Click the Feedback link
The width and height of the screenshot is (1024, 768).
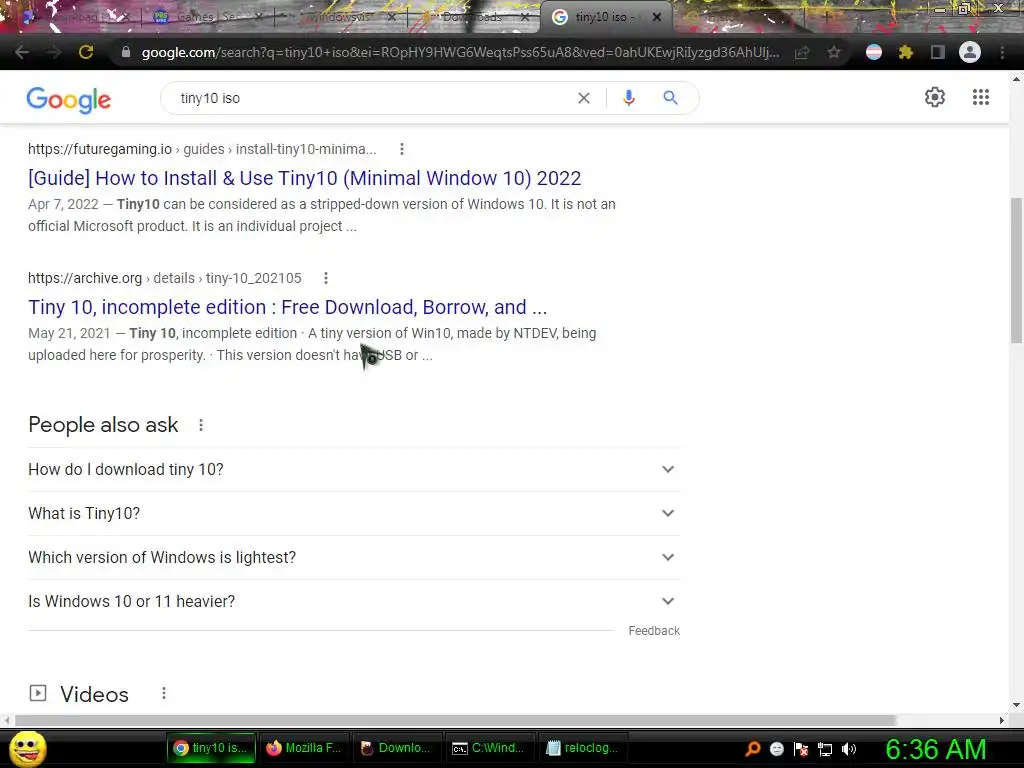click(654, 631)
